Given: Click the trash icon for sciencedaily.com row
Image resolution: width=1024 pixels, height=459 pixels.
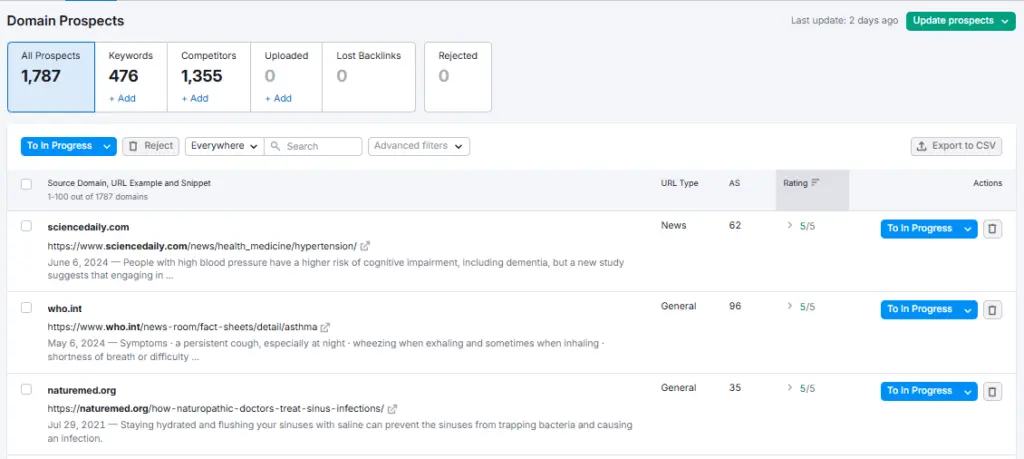Looking at the screenshot, I should coord(992,229).
